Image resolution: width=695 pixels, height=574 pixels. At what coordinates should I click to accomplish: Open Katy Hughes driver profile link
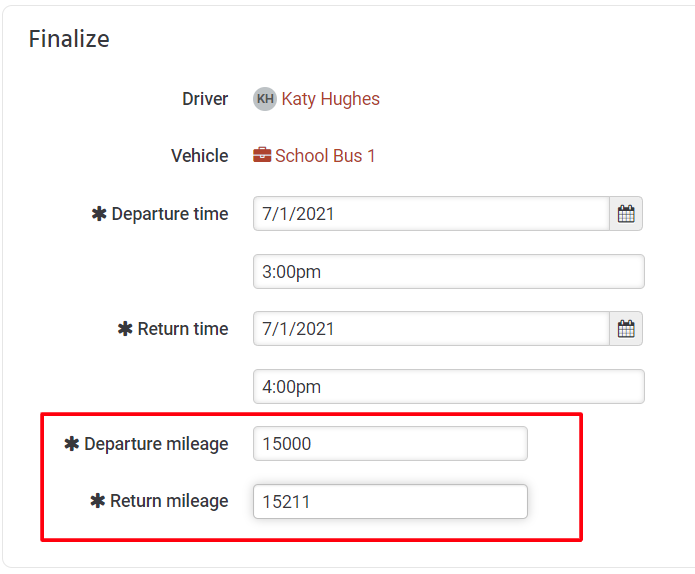330,99
